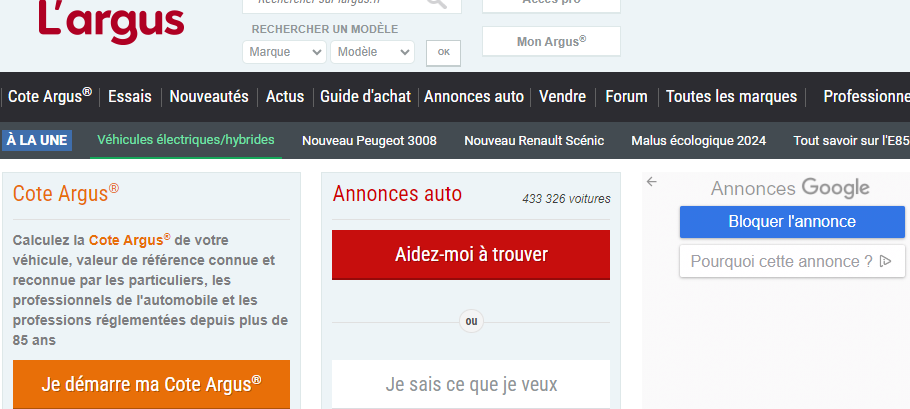
Task: Click Pourquoi cette annonce ? button
Action: [792, 261]
